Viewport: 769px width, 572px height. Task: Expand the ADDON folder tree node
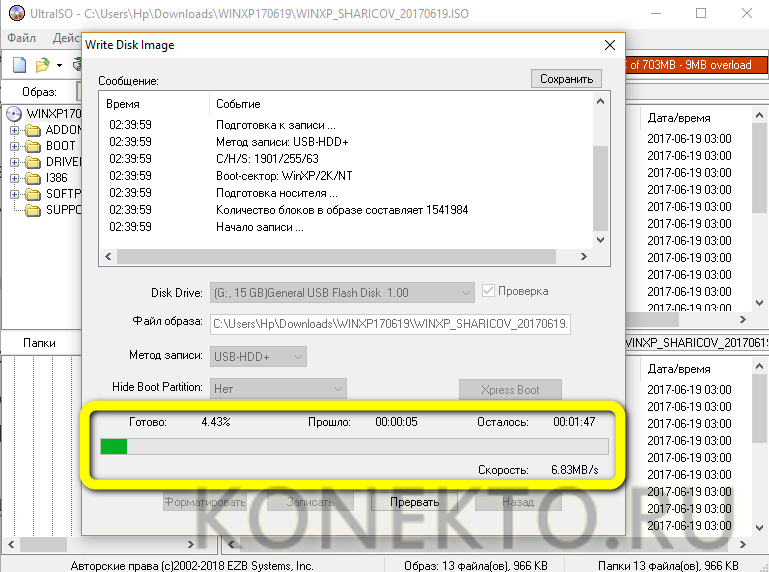point(14,130)
